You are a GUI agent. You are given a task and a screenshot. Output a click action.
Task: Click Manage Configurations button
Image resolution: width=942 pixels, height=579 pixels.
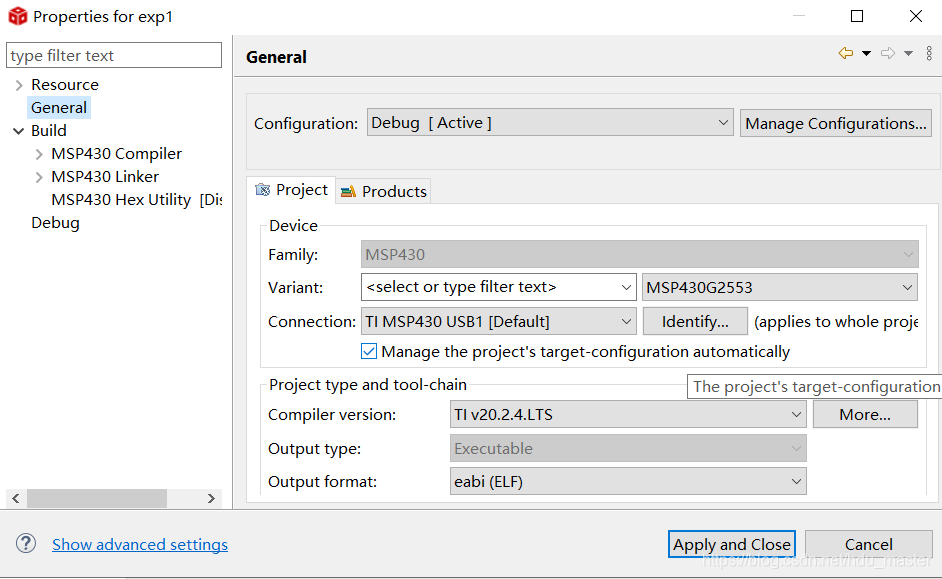coord(836,123)
